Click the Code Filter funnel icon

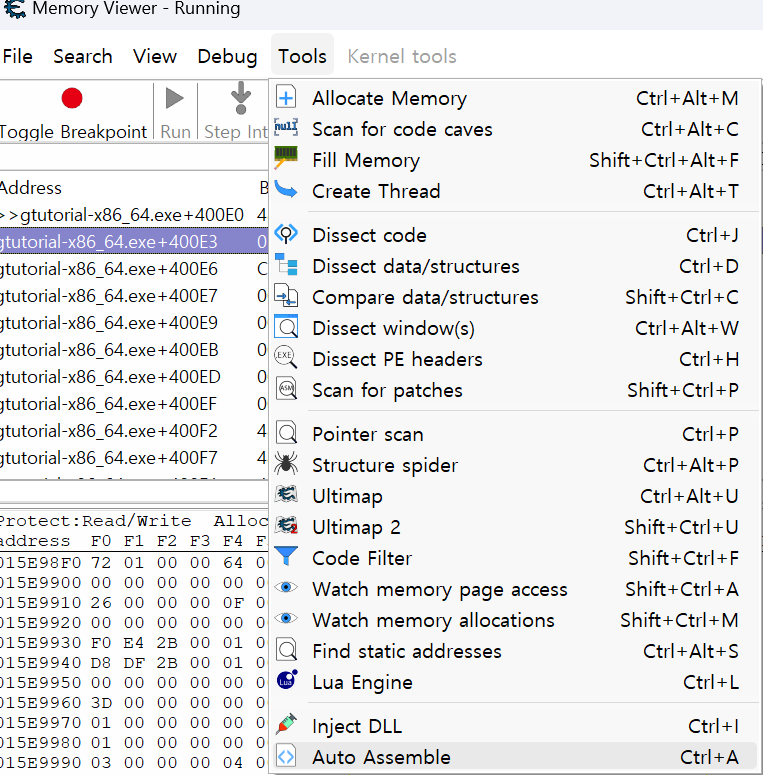[x=286, y=557]
